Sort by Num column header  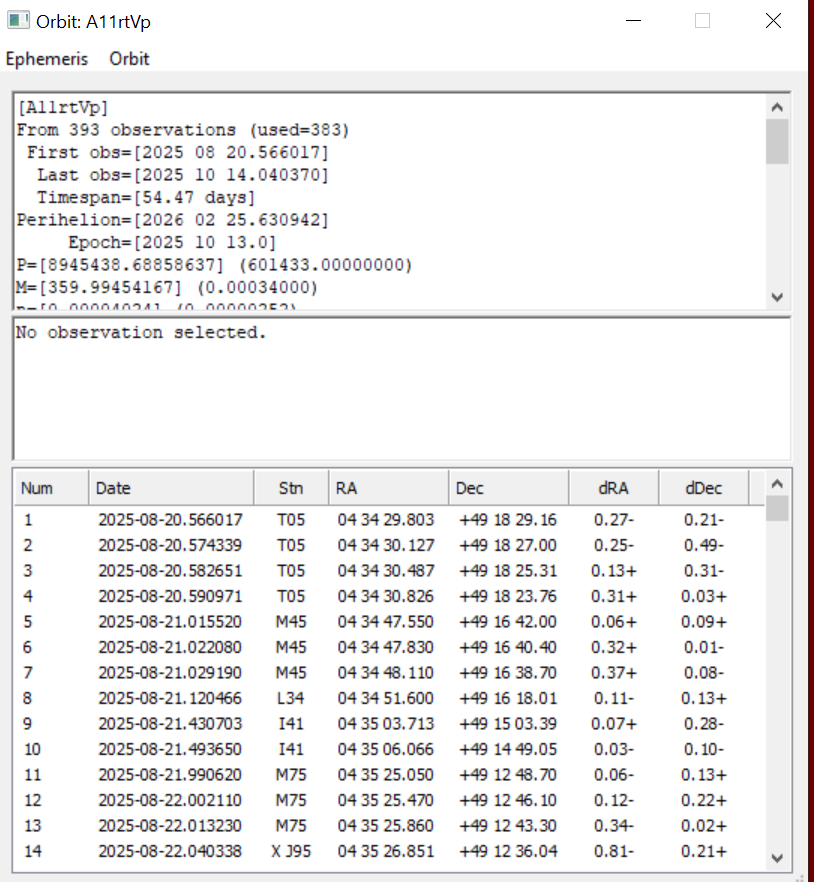50,489
